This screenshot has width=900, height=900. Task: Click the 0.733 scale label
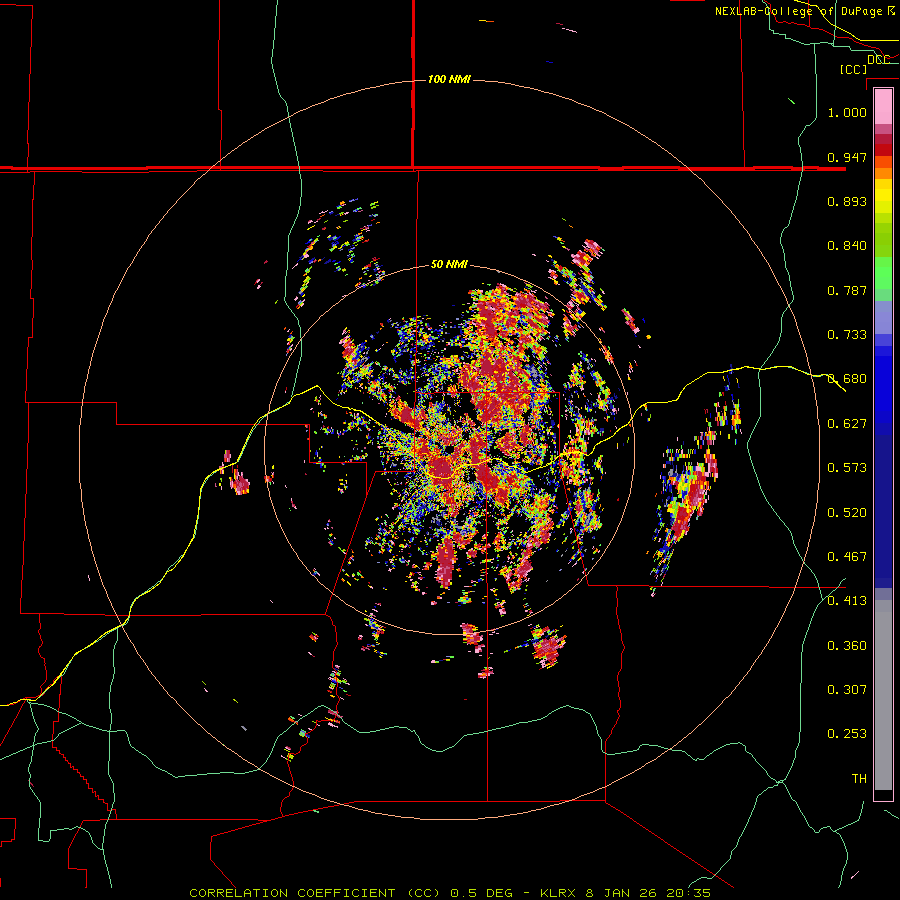point(847,335)
